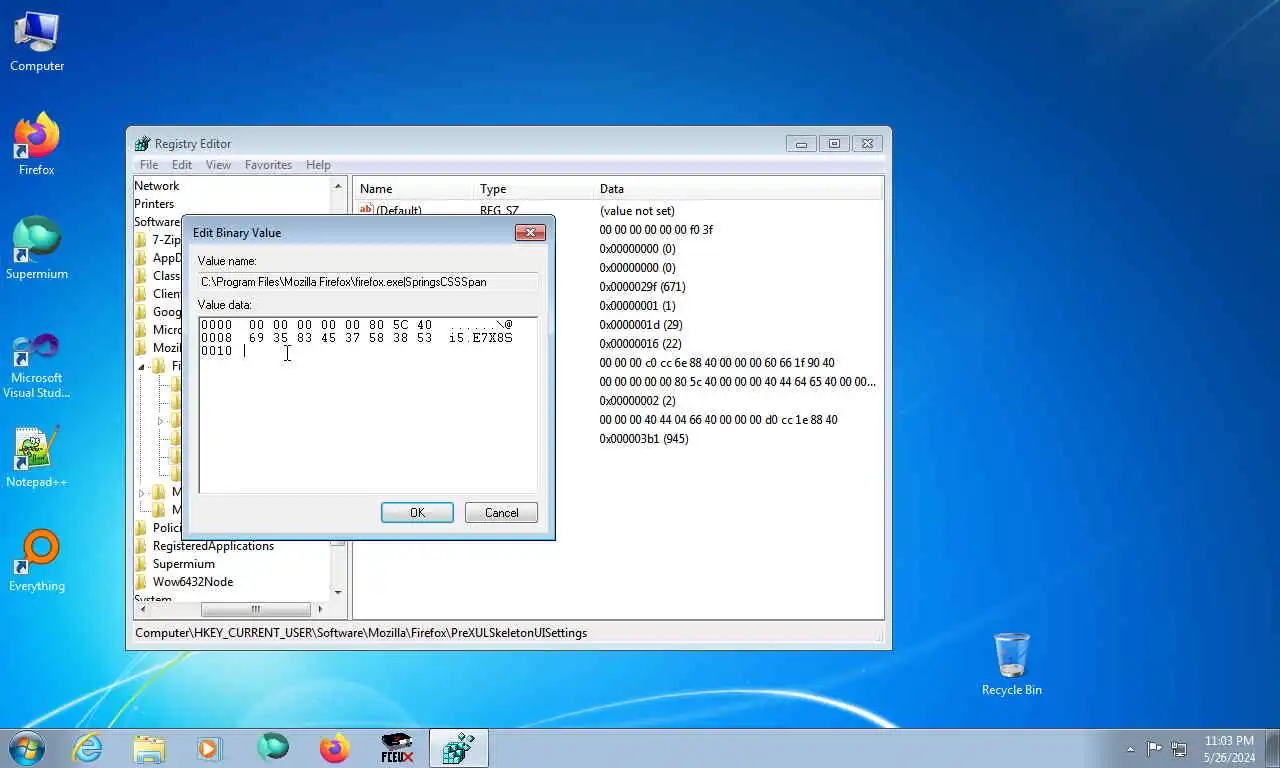Open the Edit menu in Registry Editor
This screenshot has width=1280, height=768.
[x=182, y=165]
